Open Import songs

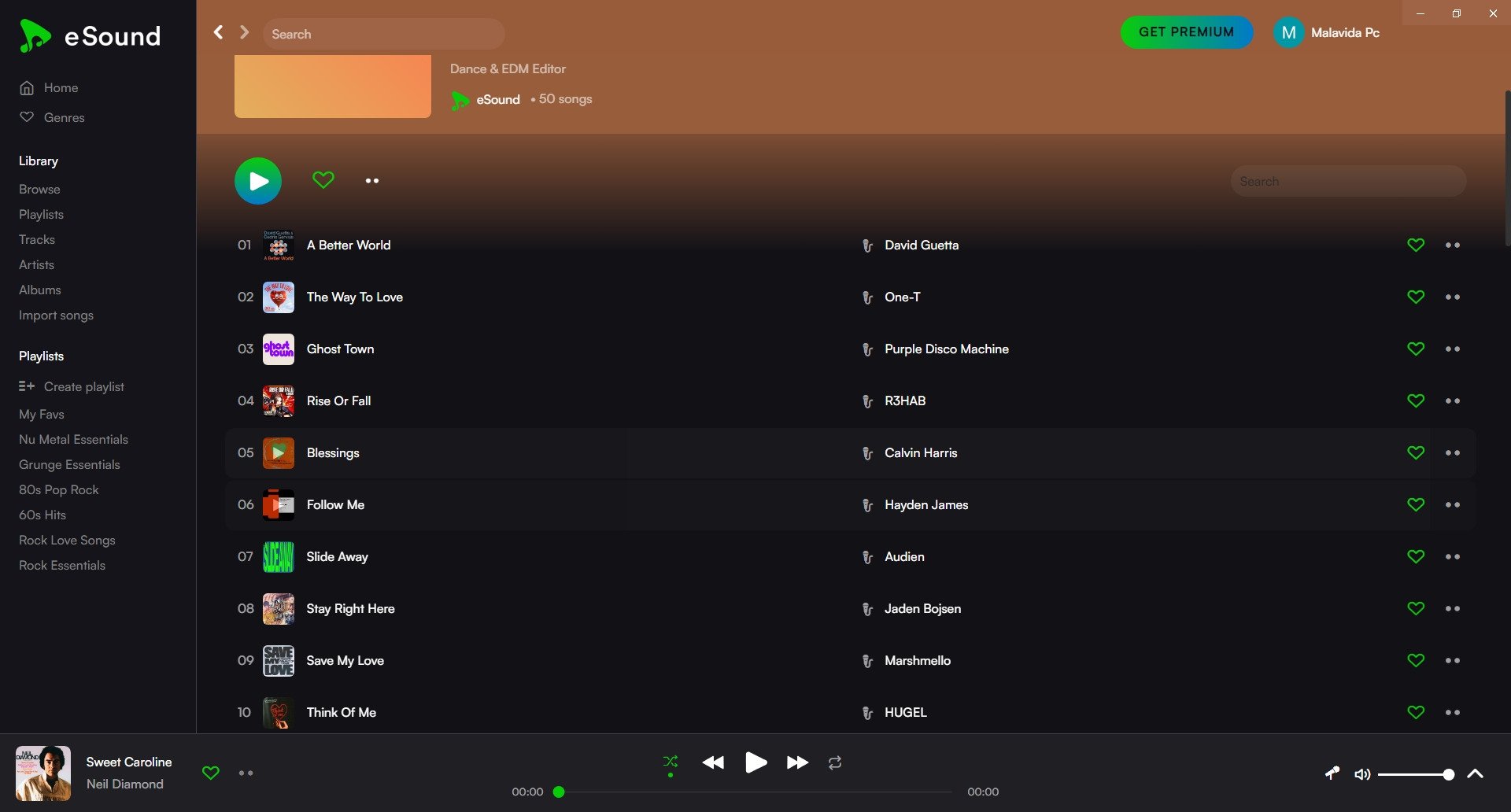point(56,315)
